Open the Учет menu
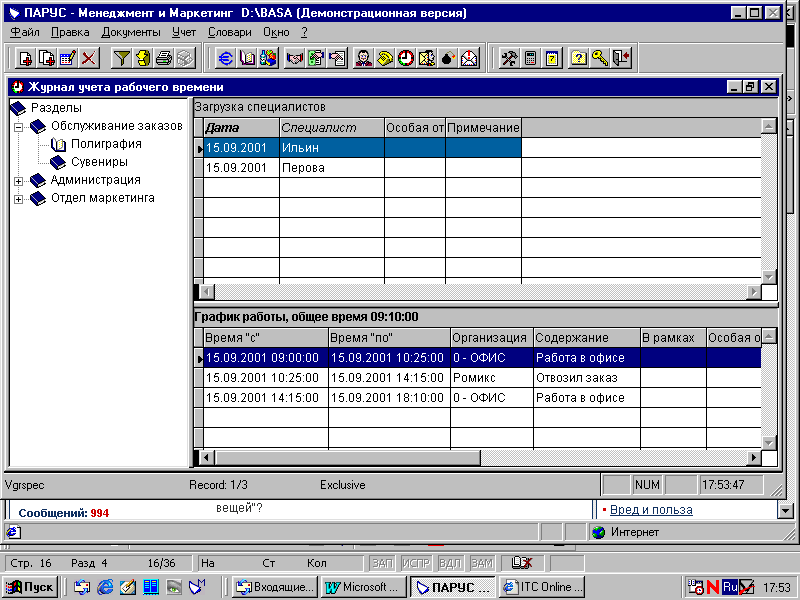The width and height of the screenshot is (800, 600). (x=184, y=32)
